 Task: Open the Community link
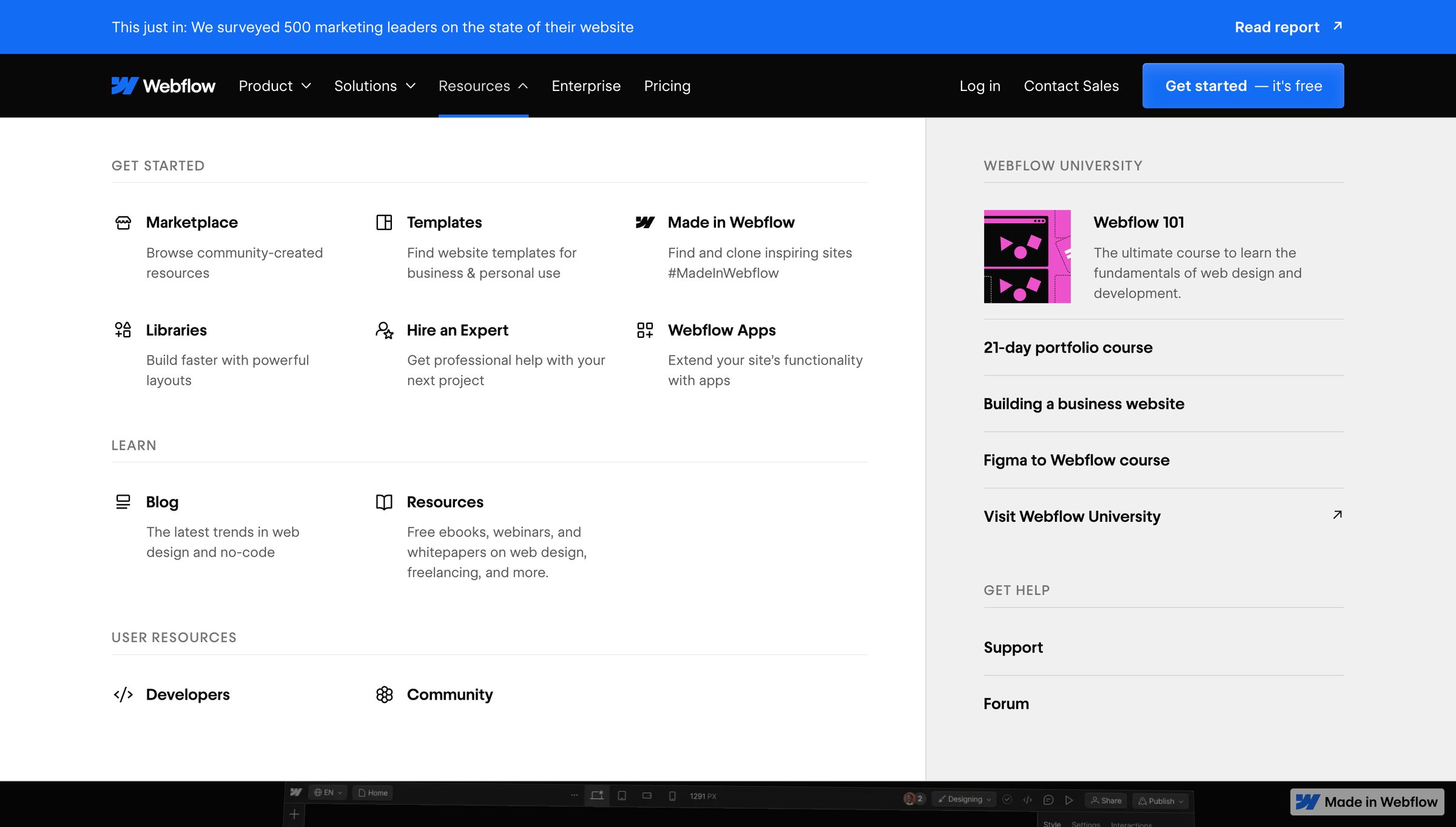coord(450,694)
